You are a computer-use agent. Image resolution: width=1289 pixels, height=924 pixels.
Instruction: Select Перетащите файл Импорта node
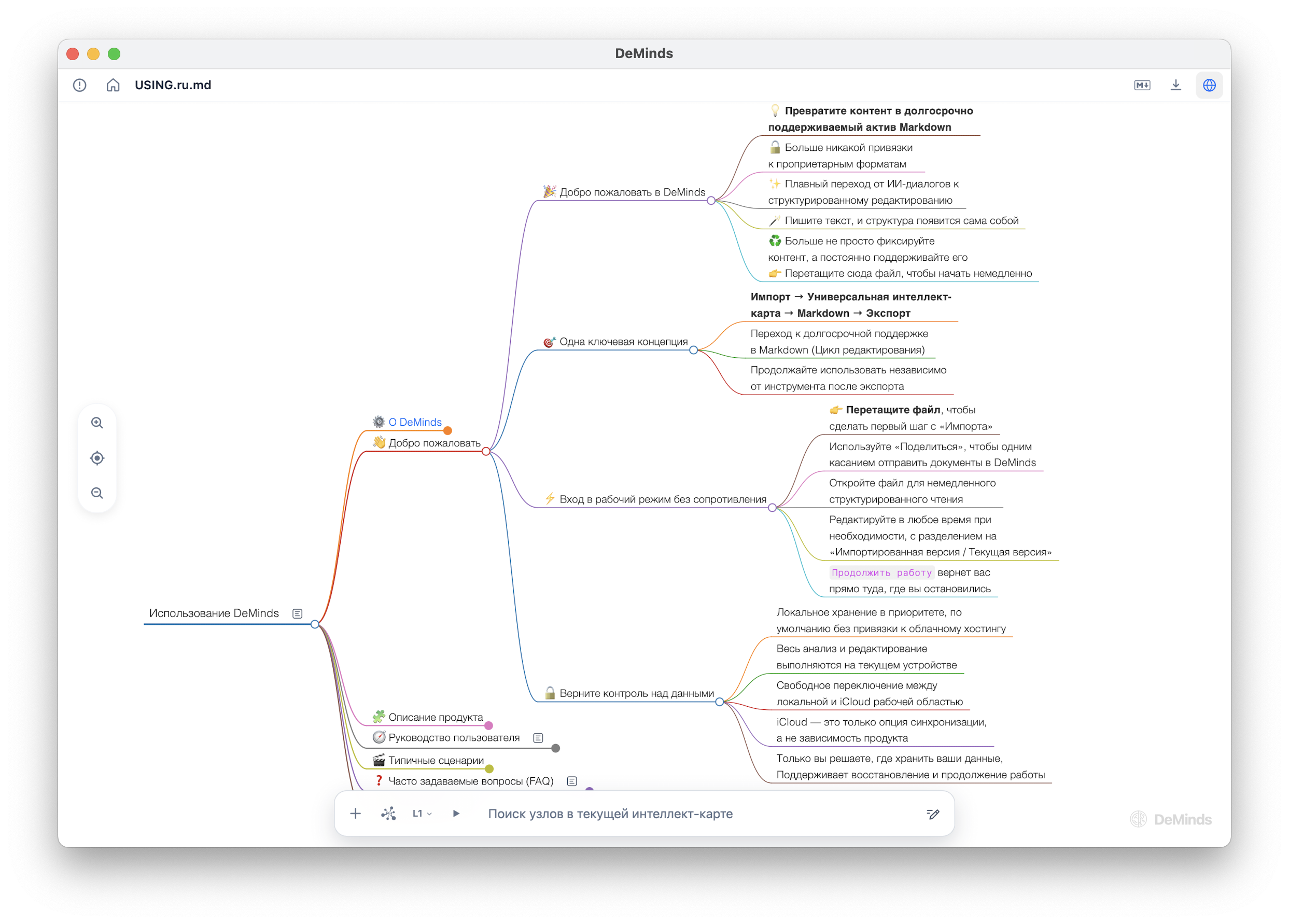911,418
